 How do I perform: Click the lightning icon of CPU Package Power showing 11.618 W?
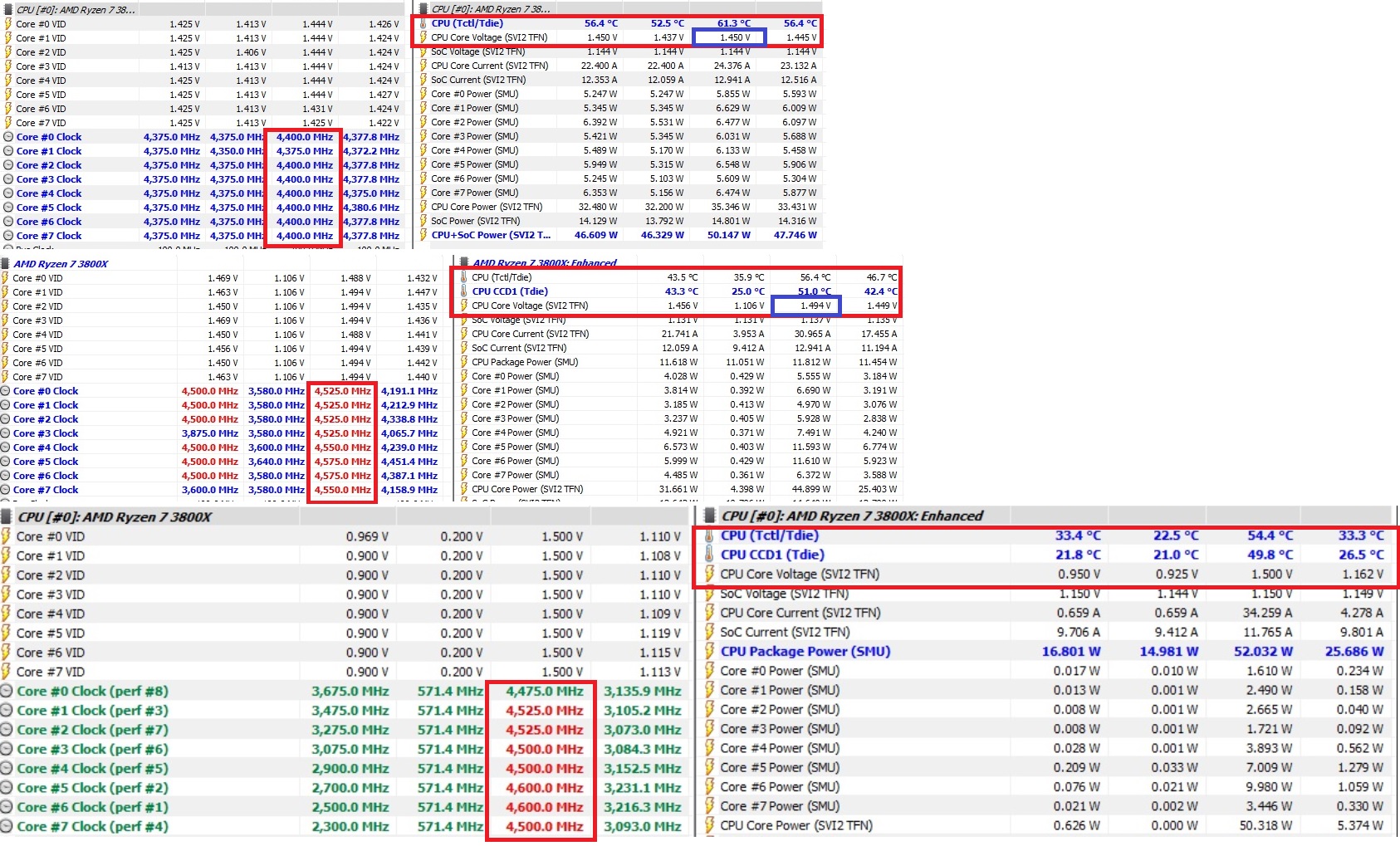point(464,362)
